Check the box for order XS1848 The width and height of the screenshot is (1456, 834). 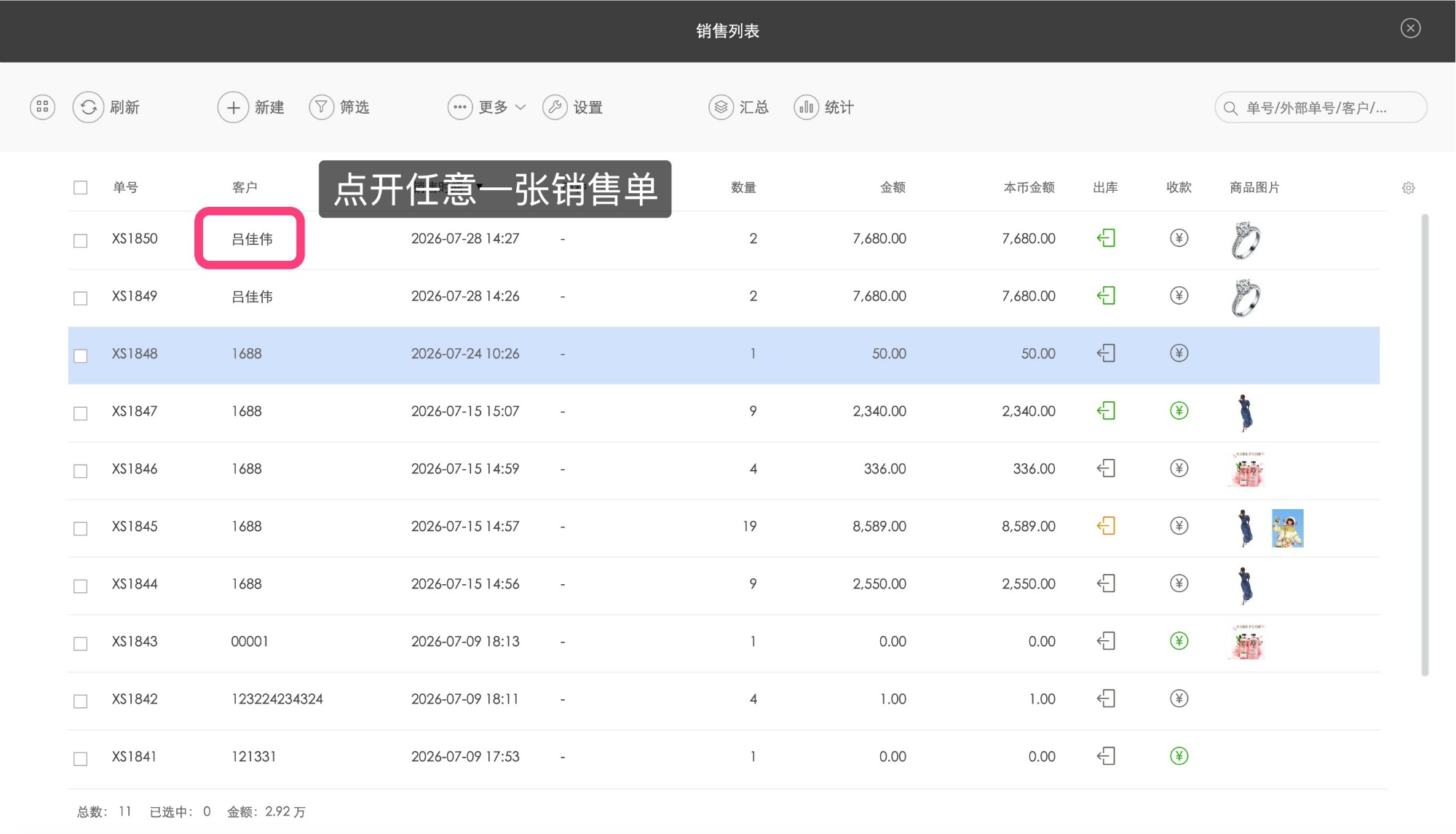point(80,355)
